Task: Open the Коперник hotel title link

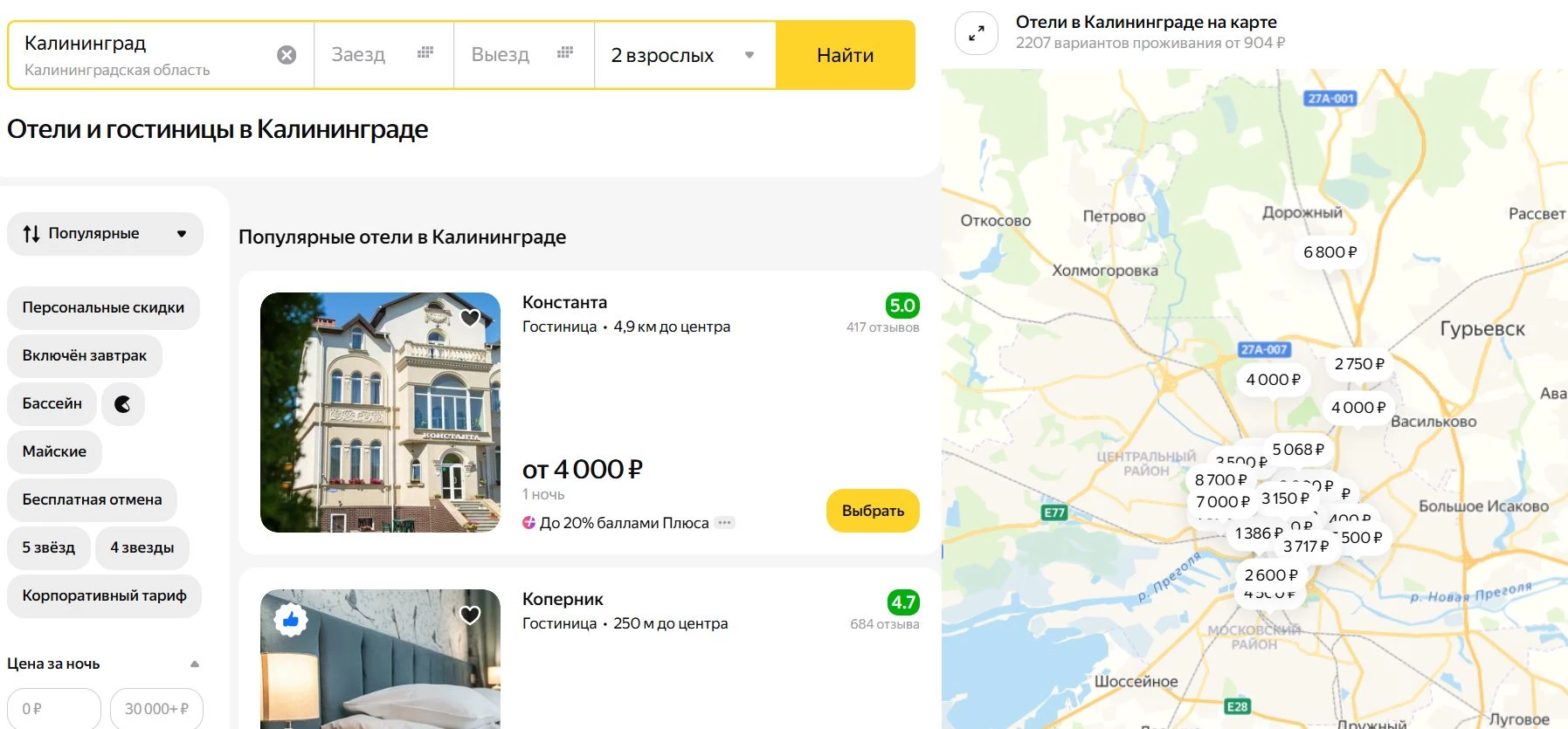Action: coord(563,599)
